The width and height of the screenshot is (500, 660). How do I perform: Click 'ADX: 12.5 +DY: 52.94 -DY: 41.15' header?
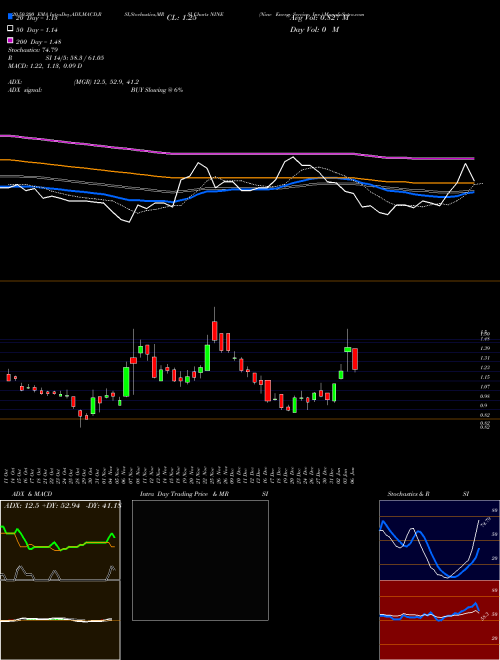pos(62,505)
